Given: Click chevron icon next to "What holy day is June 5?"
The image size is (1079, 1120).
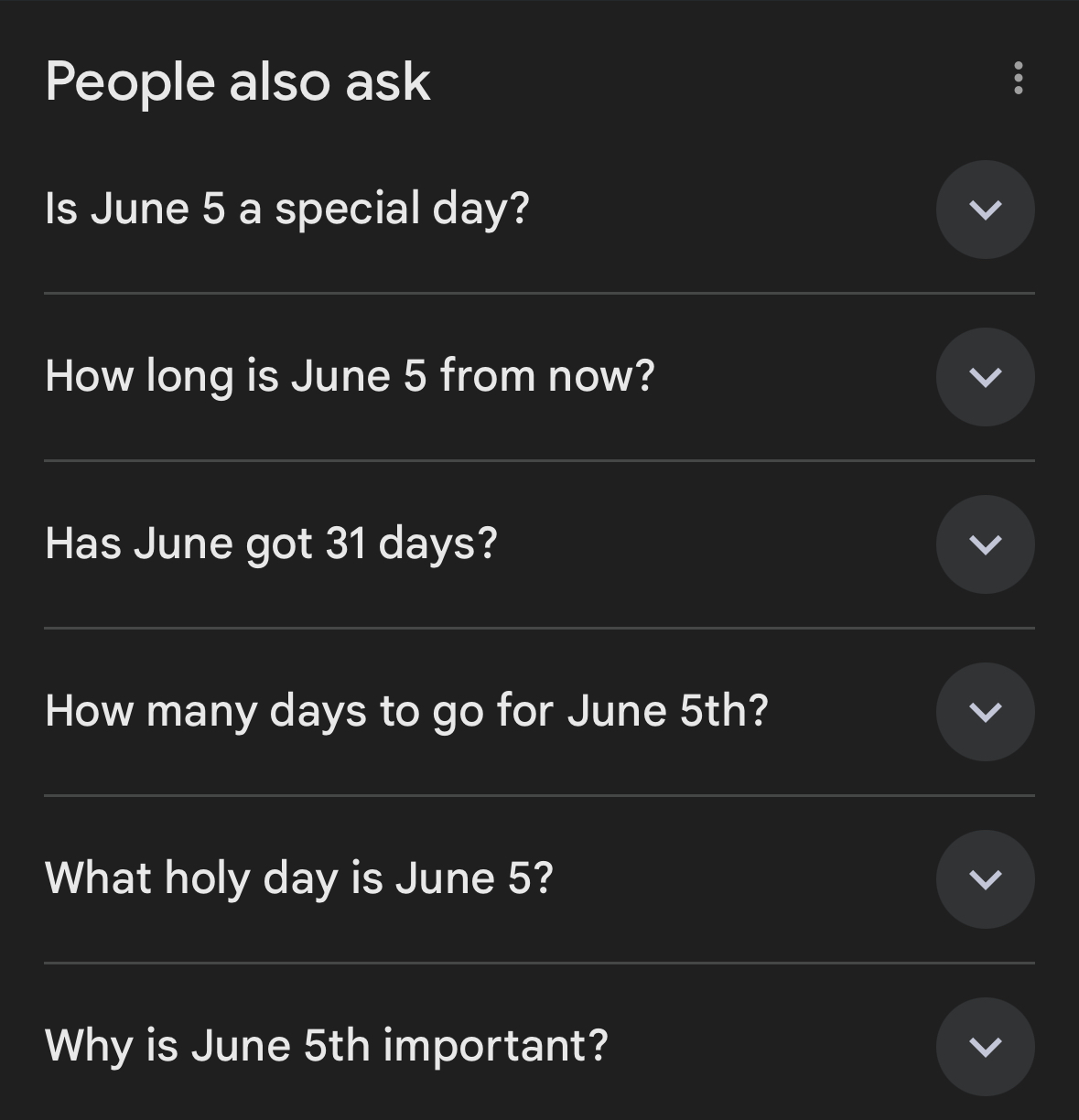Looking at the screenshot, I should coord(985,879).
